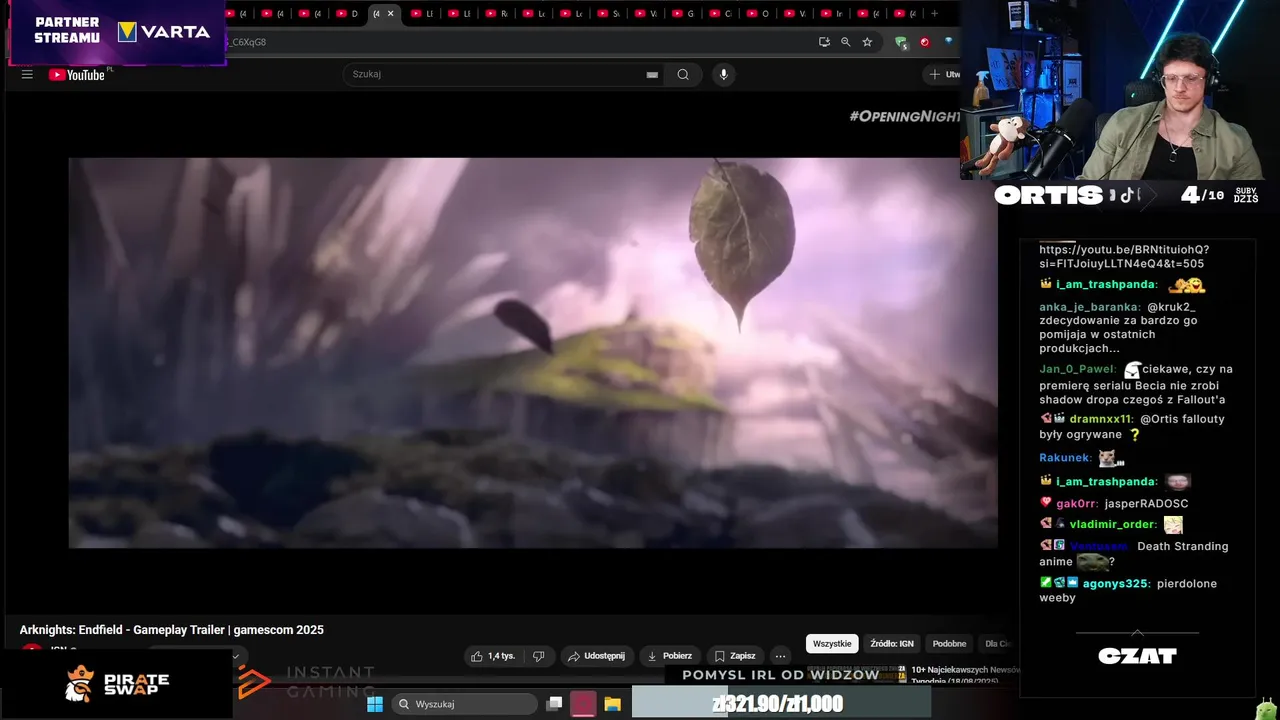Switch to the browser tab labeled G

683,13
